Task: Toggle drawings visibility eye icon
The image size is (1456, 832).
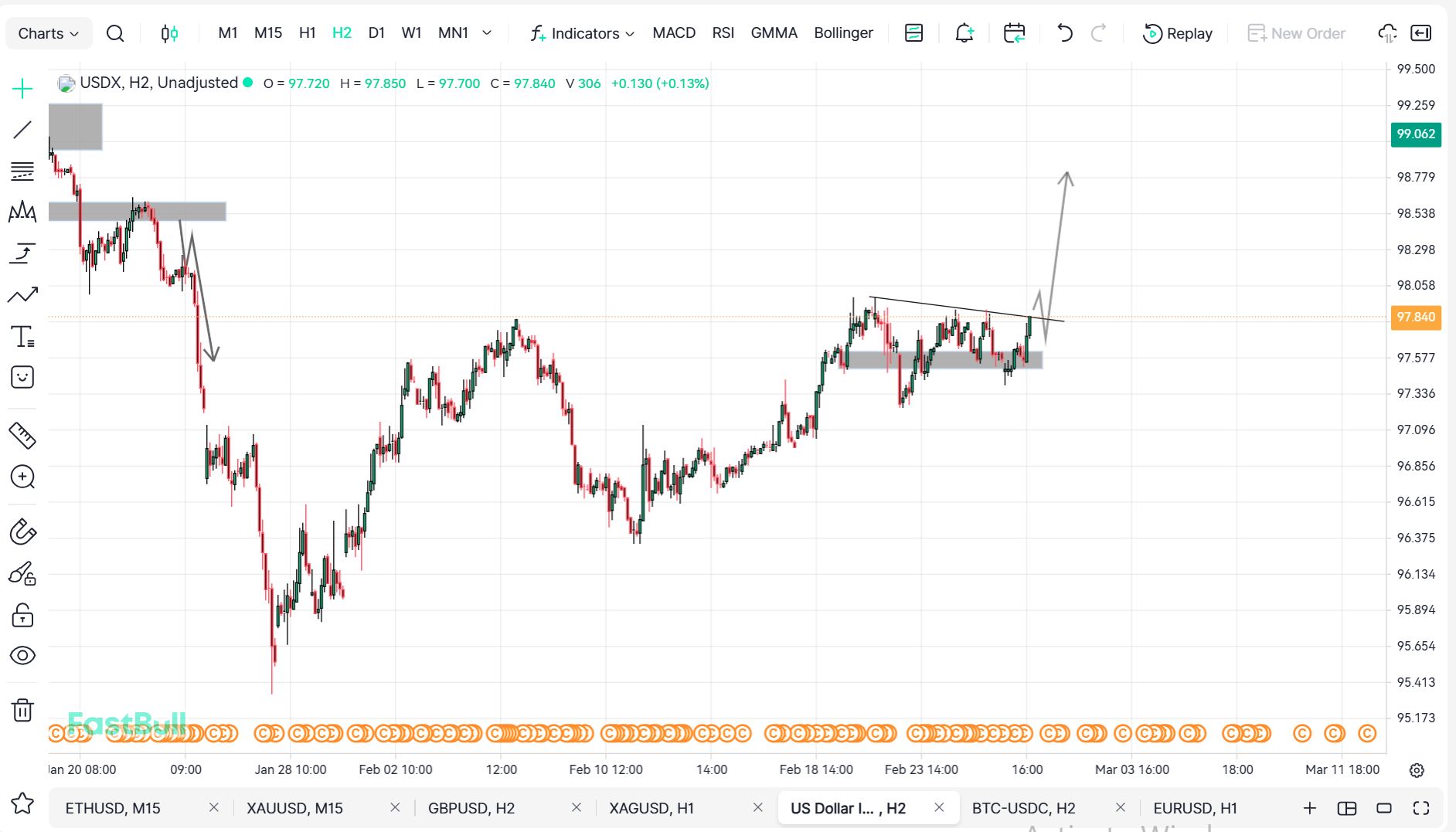Action: (22, 655)
